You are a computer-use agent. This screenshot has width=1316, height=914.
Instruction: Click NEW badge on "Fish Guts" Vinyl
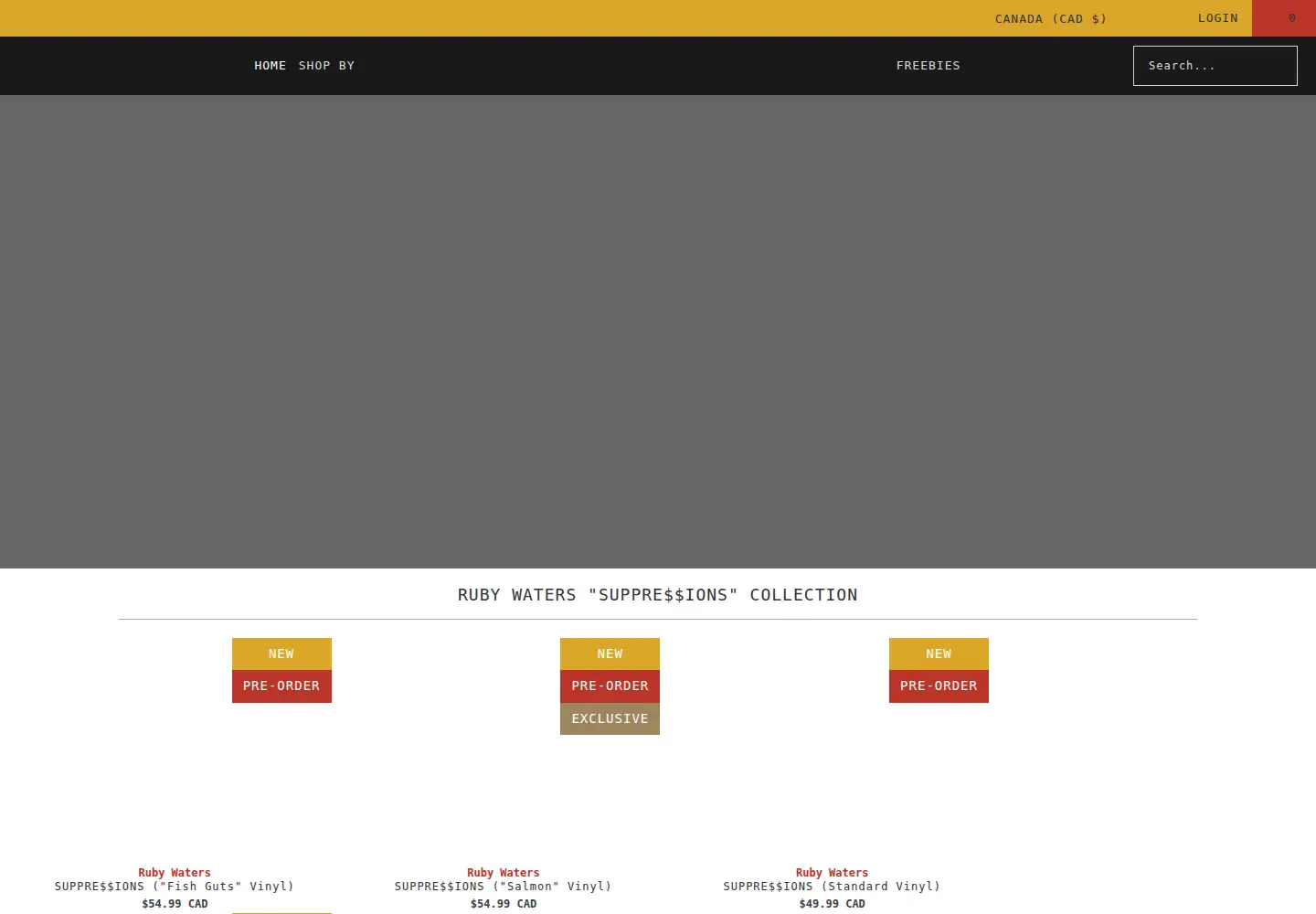[281, 654]
